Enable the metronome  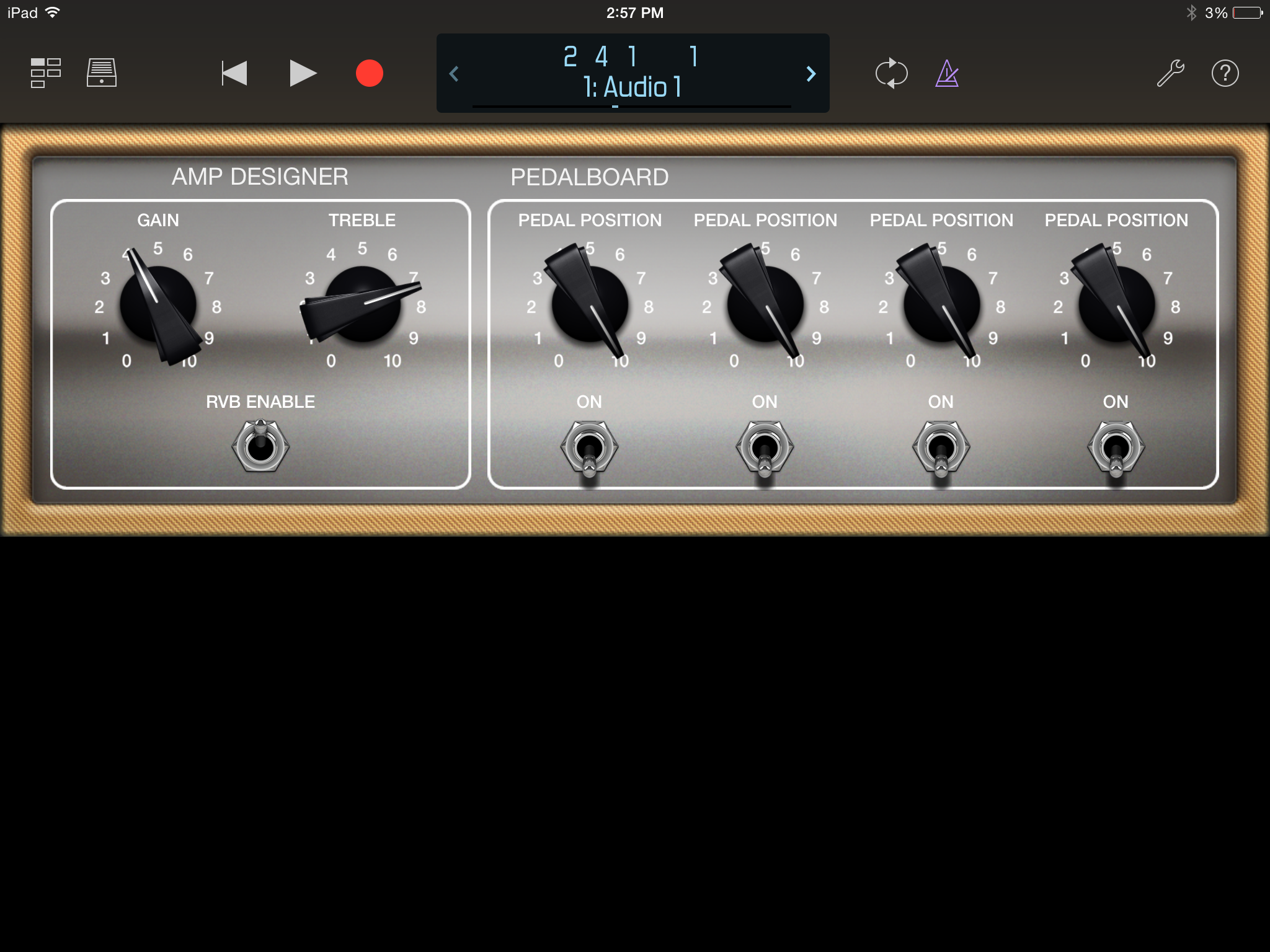pyautogui.click(x=947, y=73)
